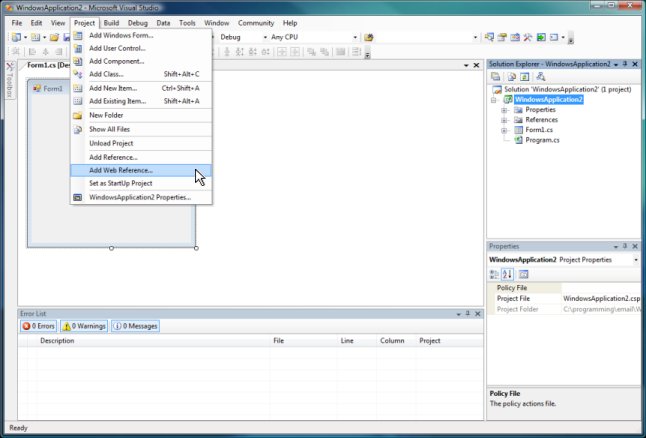Click the Alphabetical sort icon in Properties
The height and width of the screenshot is (438, 646).
(x=507, y=274)
